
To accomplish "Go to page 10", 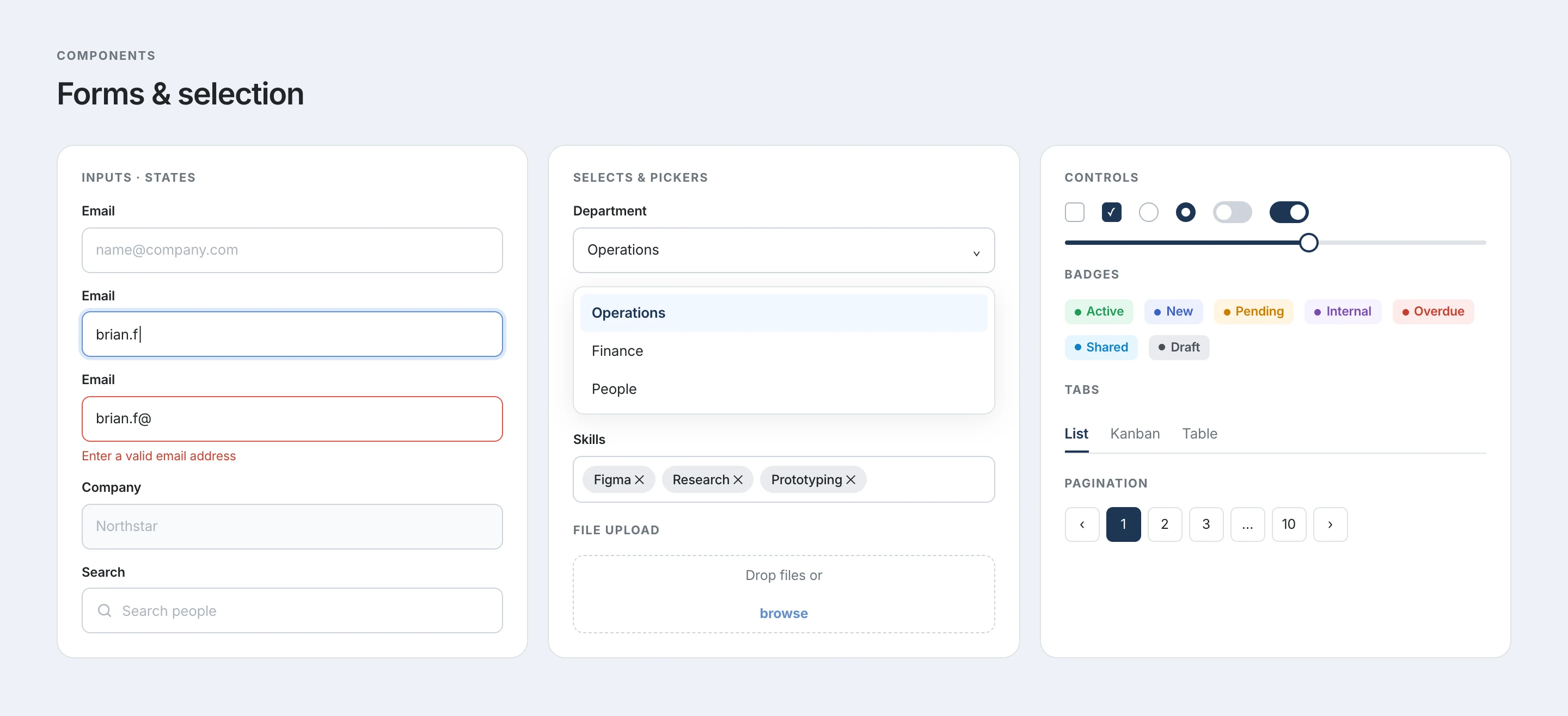I will coord(1289,524).
